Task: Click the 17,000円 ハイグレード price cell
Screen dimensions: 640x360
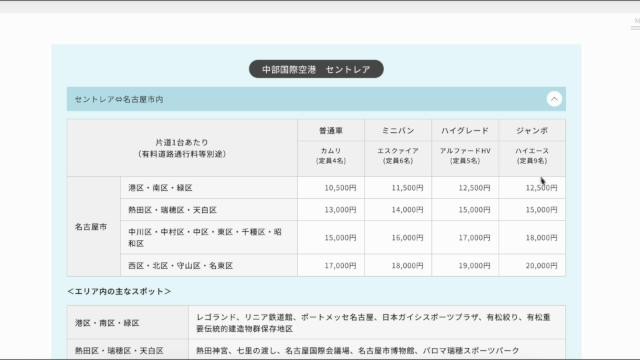Action: (x=465, y=238)
